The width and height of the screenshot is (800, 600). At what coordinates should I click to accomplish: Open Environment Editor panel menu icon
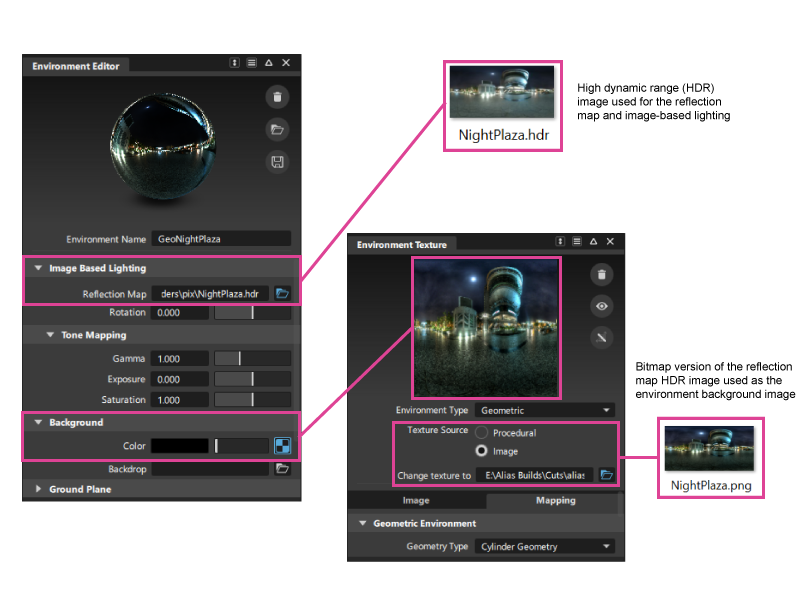pos(252,63)
